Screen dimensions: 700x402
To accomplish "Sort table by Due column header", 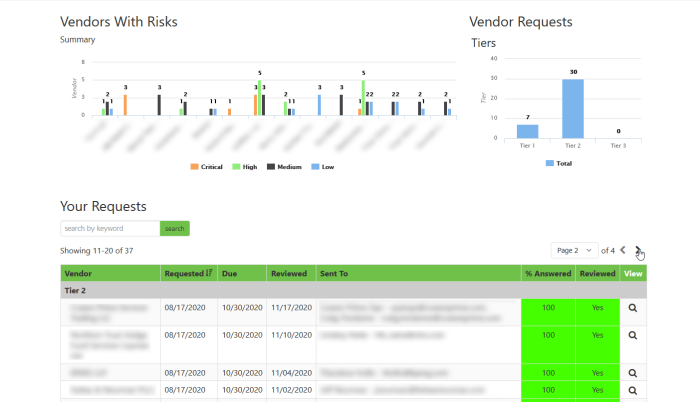I will coord(229,273).
